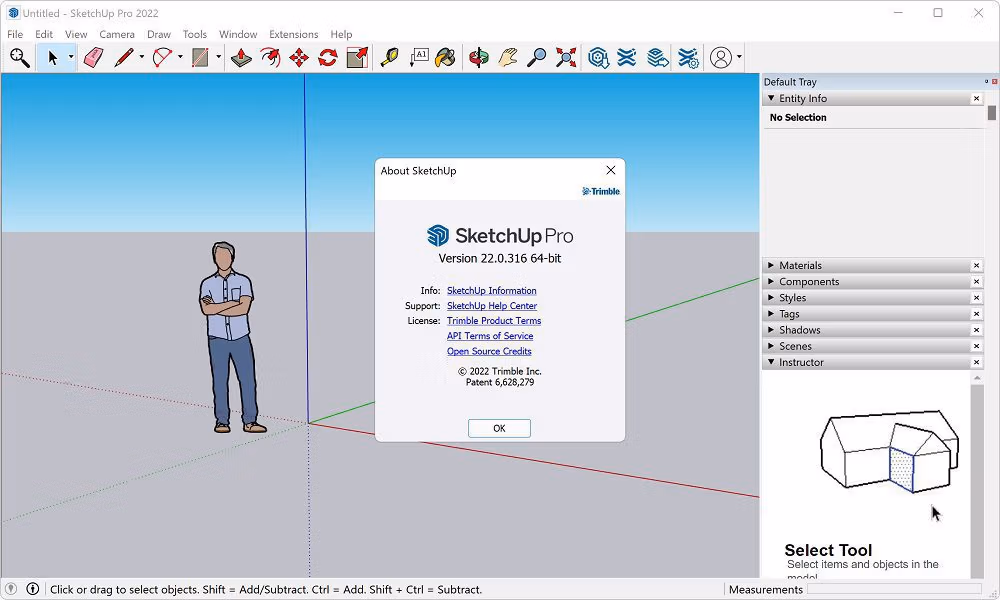Select the Rectangle shape tool
The height and width of the screenshot is (600, 1000).
[200, 58]
